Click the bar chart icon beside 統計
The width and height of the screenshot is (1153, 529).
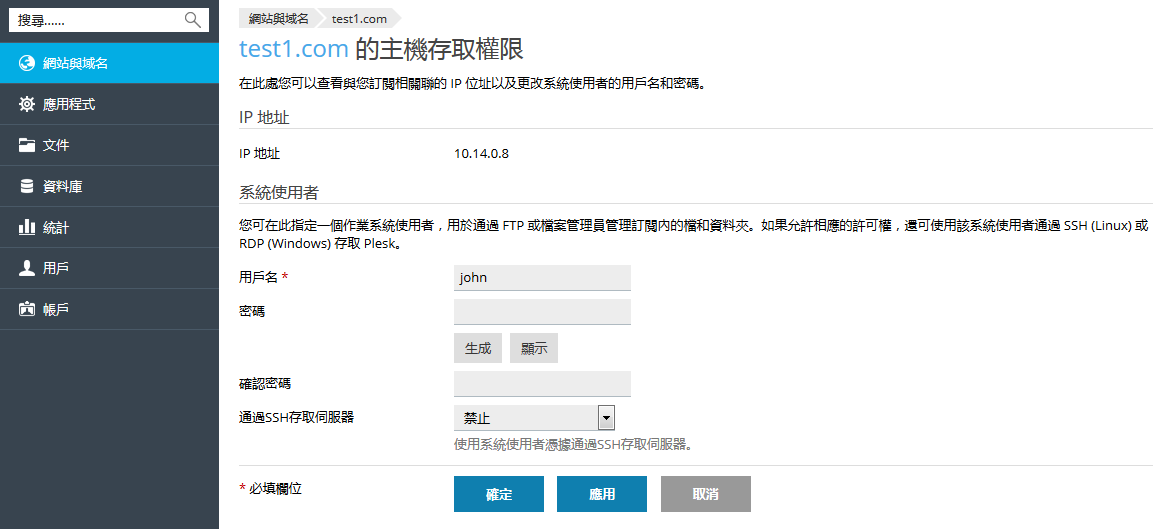[x=26, y=227]
